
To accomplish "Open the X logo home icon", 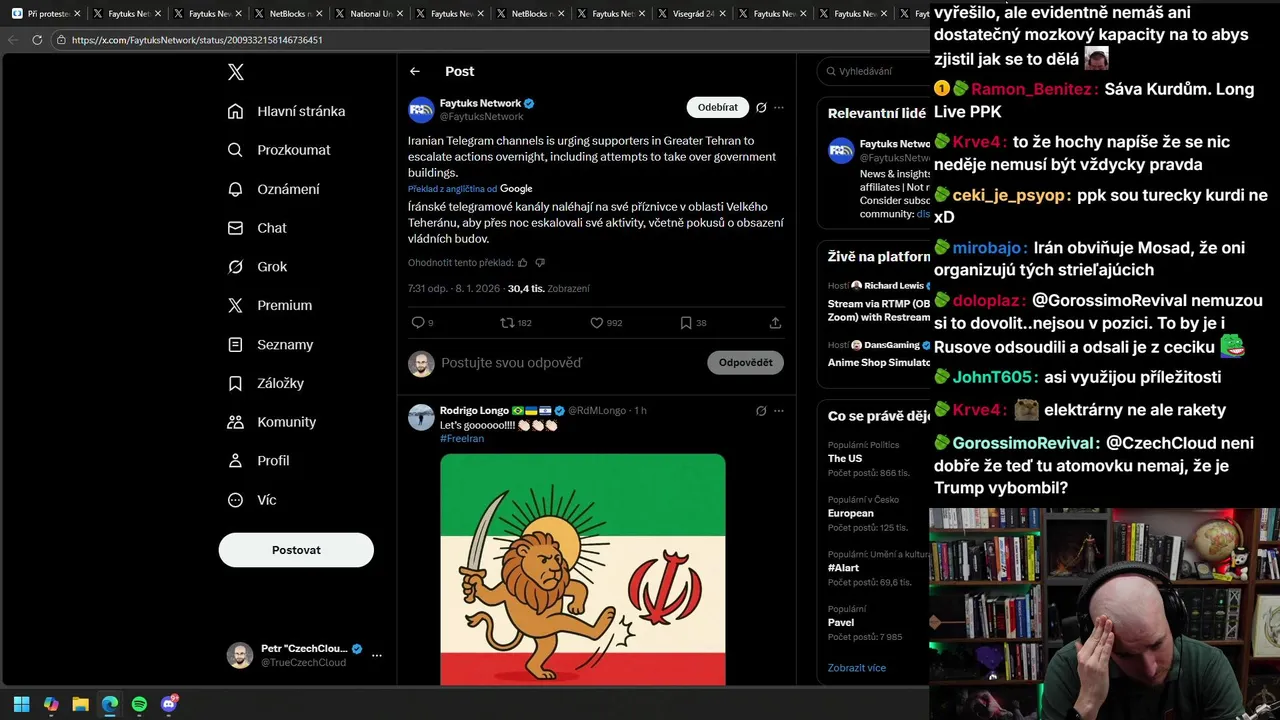I will click(235, 72).
